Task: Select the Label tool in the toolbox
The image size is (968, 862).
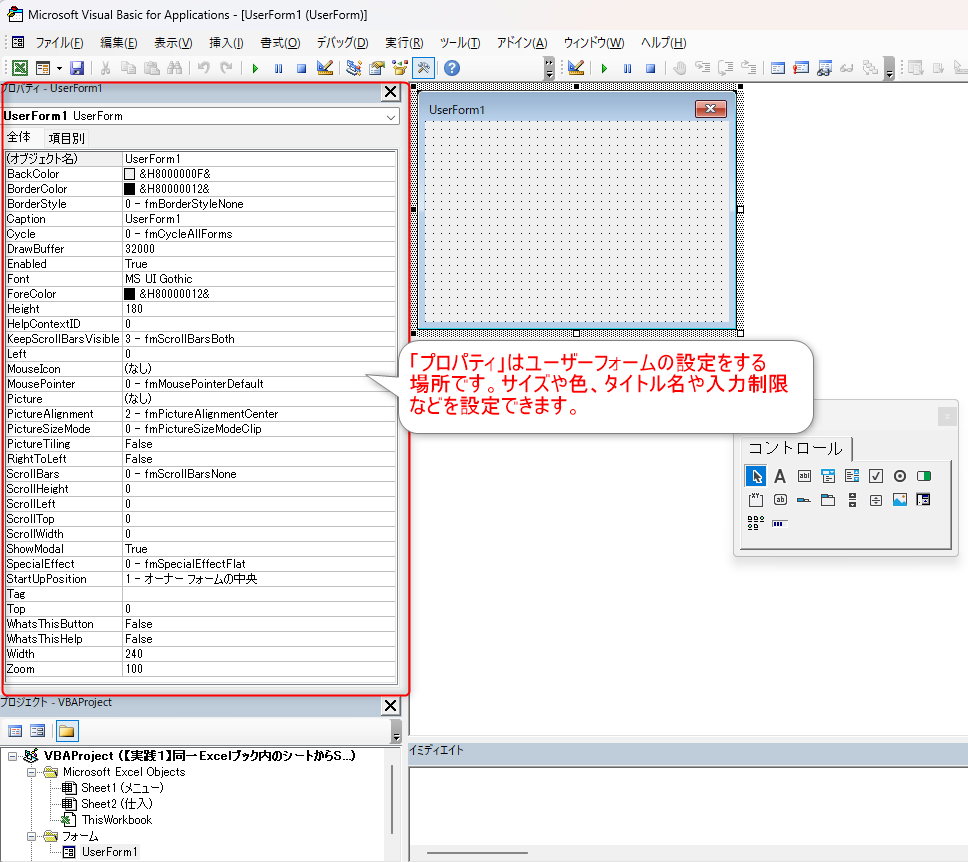Action: click(780, 476)
